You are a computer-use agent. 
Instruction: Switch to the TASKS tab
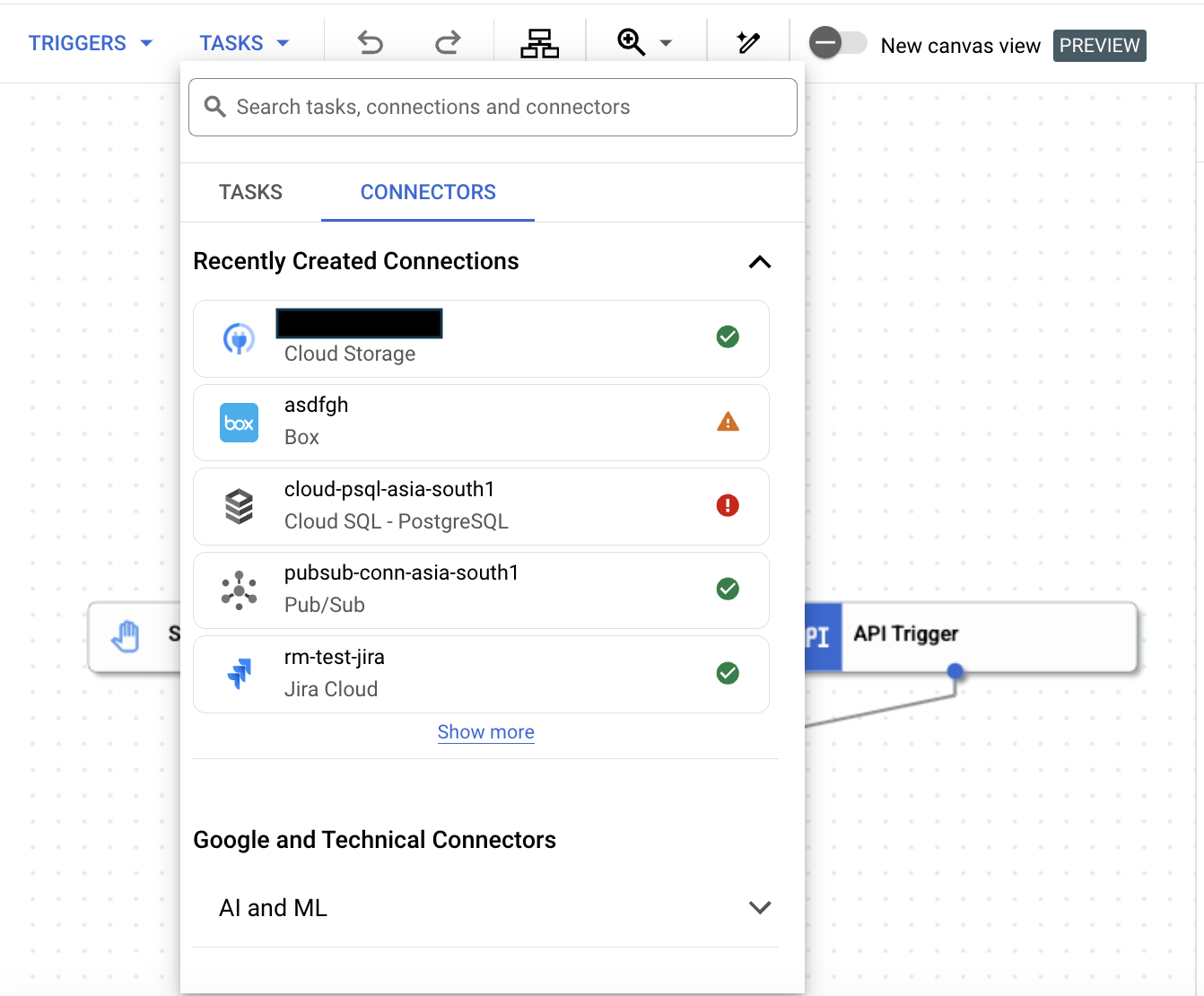250,192
